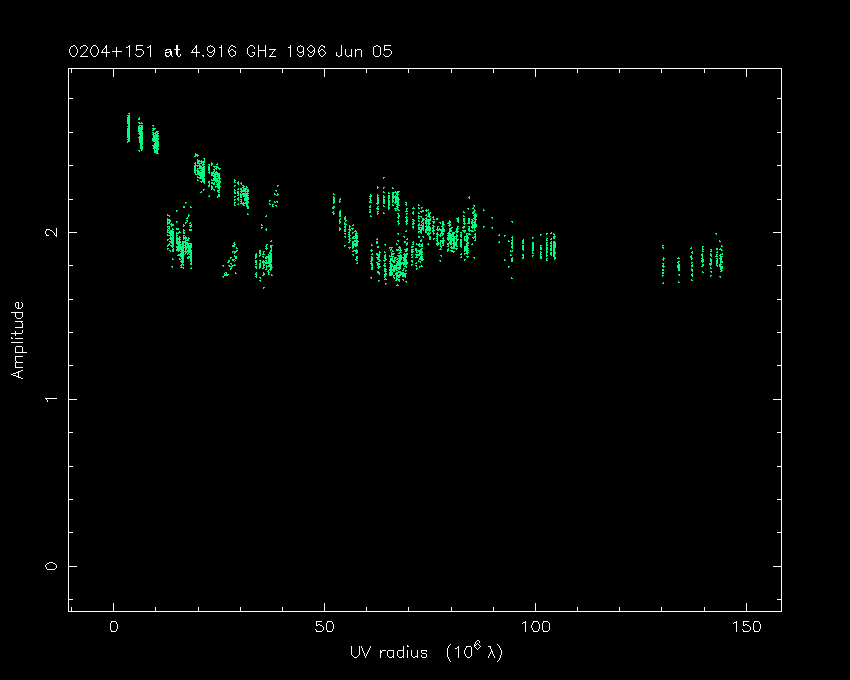The width and height of the screenshot is (850, 680).
Task: Select the rightmost data cluster near UV radius 140
Action: pyautogui.click(x=700, y=262)
